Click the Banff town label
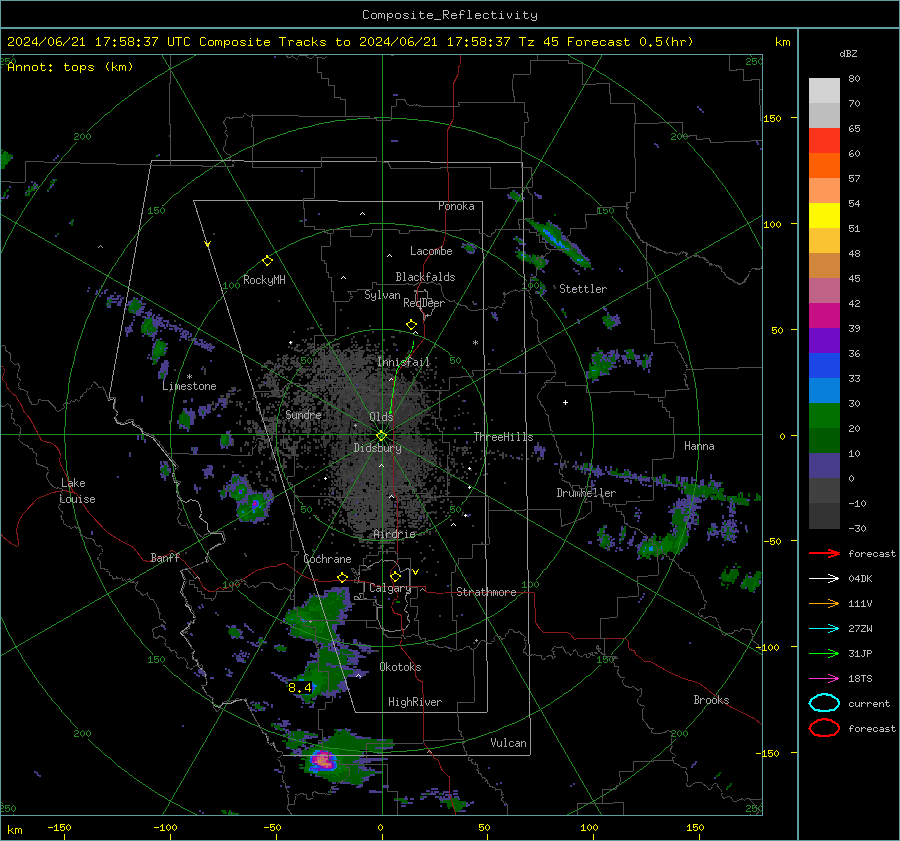Viewport: 900px width, 841px height. point(165,557)
